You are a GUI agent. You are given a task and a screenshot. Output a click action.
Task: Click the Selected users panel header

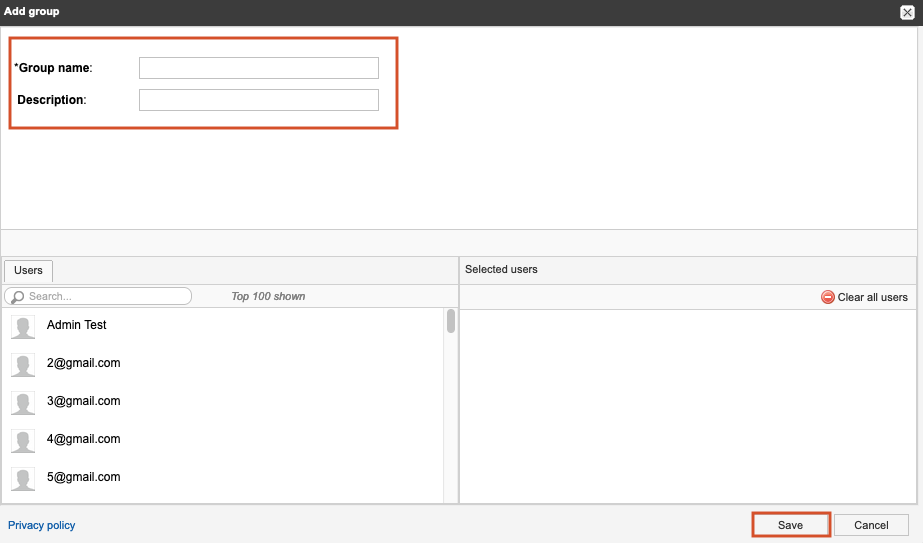[x=501, y=270]
